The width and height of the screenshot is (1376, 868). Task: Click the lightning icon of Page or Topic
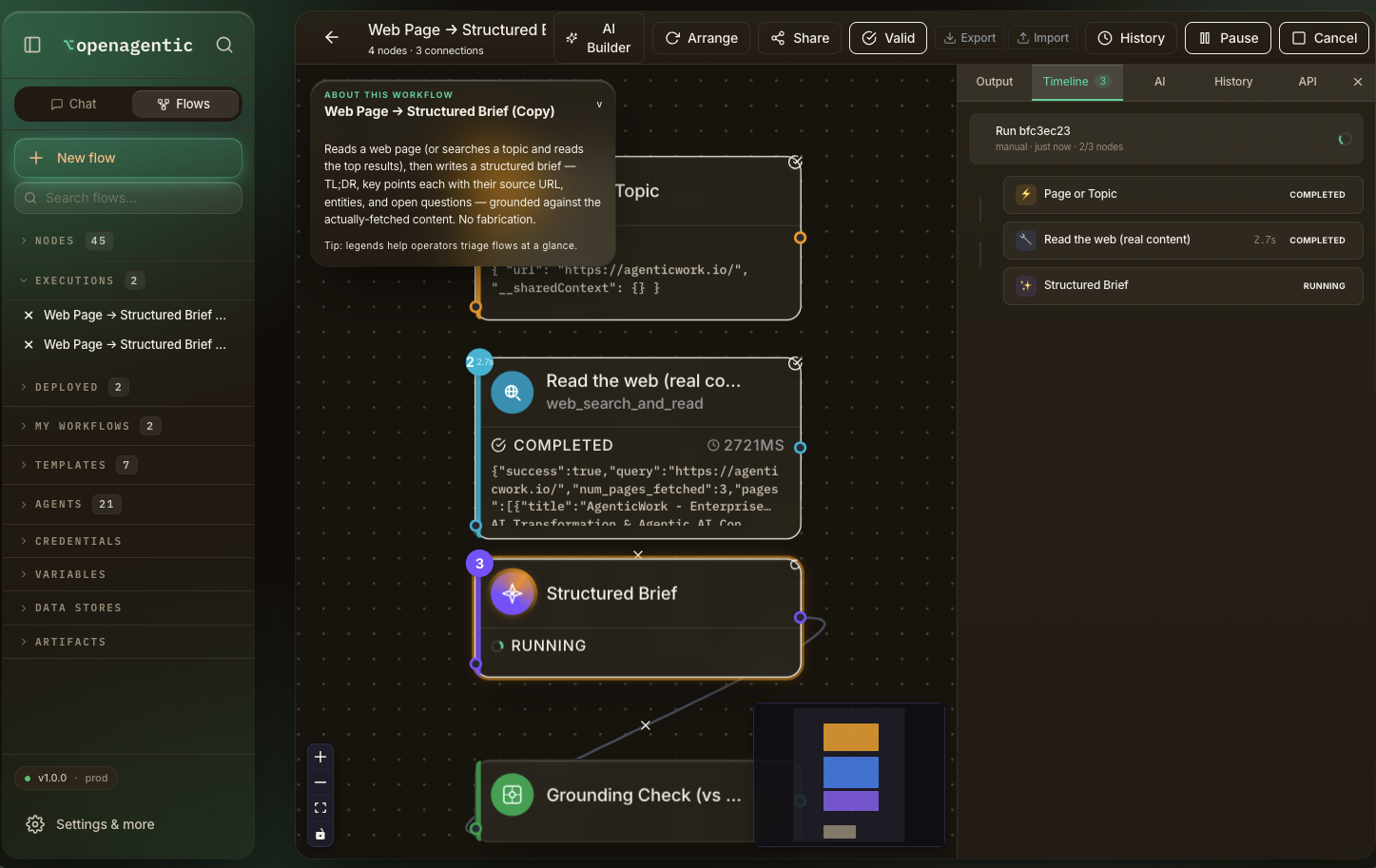tap(1026, 194)
